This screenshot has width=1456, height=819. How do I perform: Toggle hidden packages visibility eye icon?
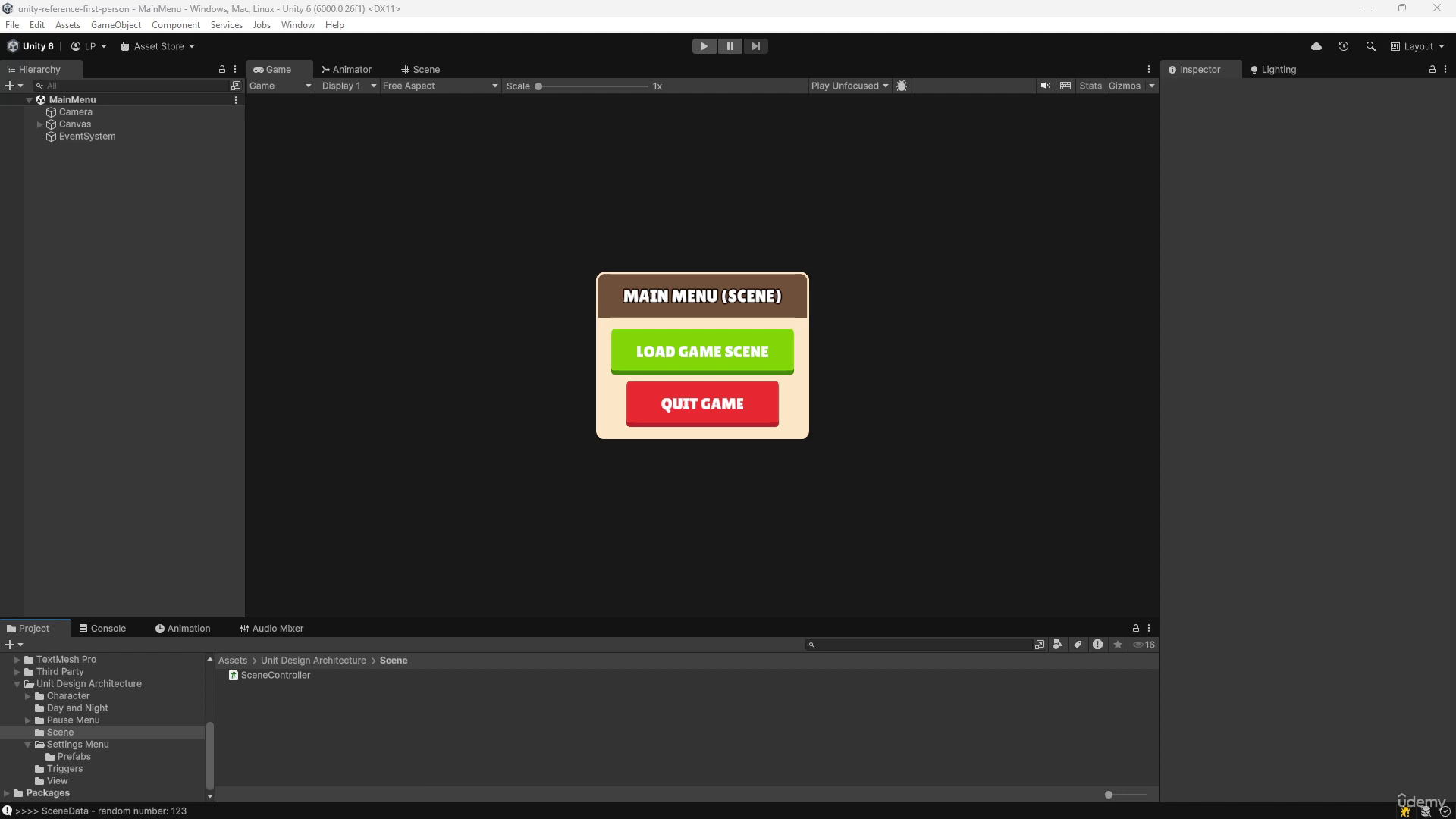pyautogui.click(x=1144, y=645)
